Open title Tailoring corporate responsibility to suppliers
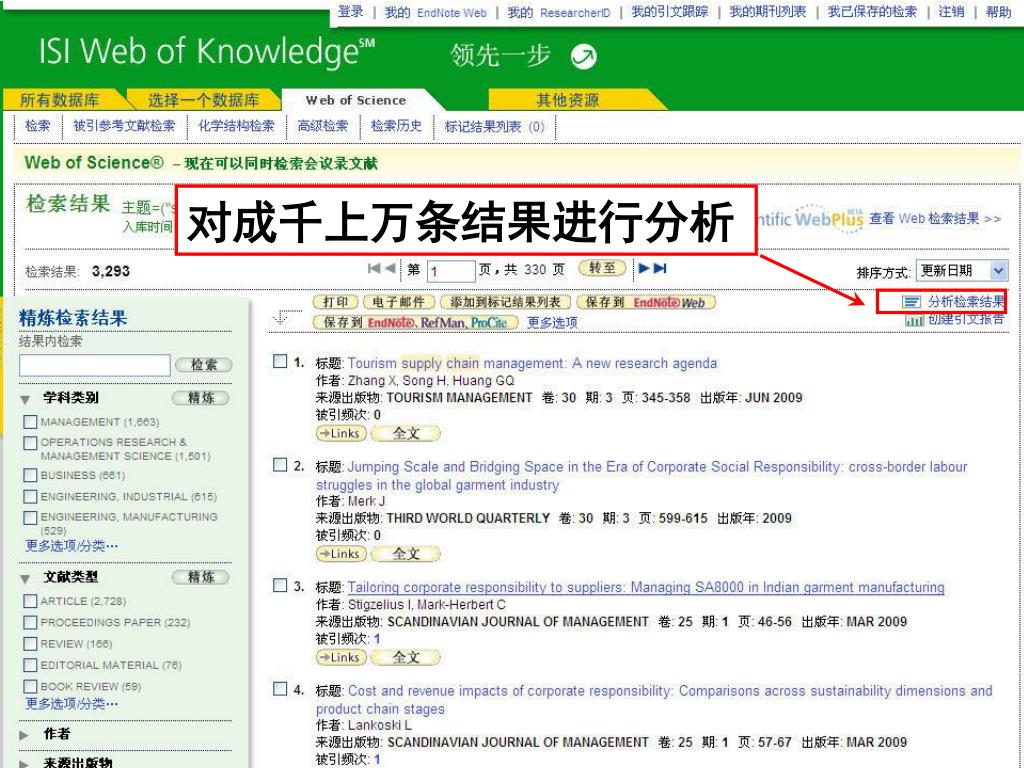Screen dimensions: 1024x768 click(646, 587)
